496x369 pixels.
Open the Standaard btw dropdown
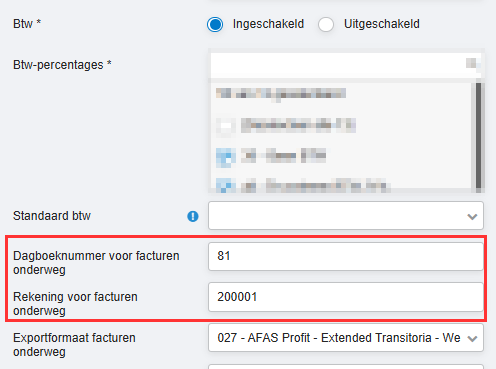click(346, 215)
